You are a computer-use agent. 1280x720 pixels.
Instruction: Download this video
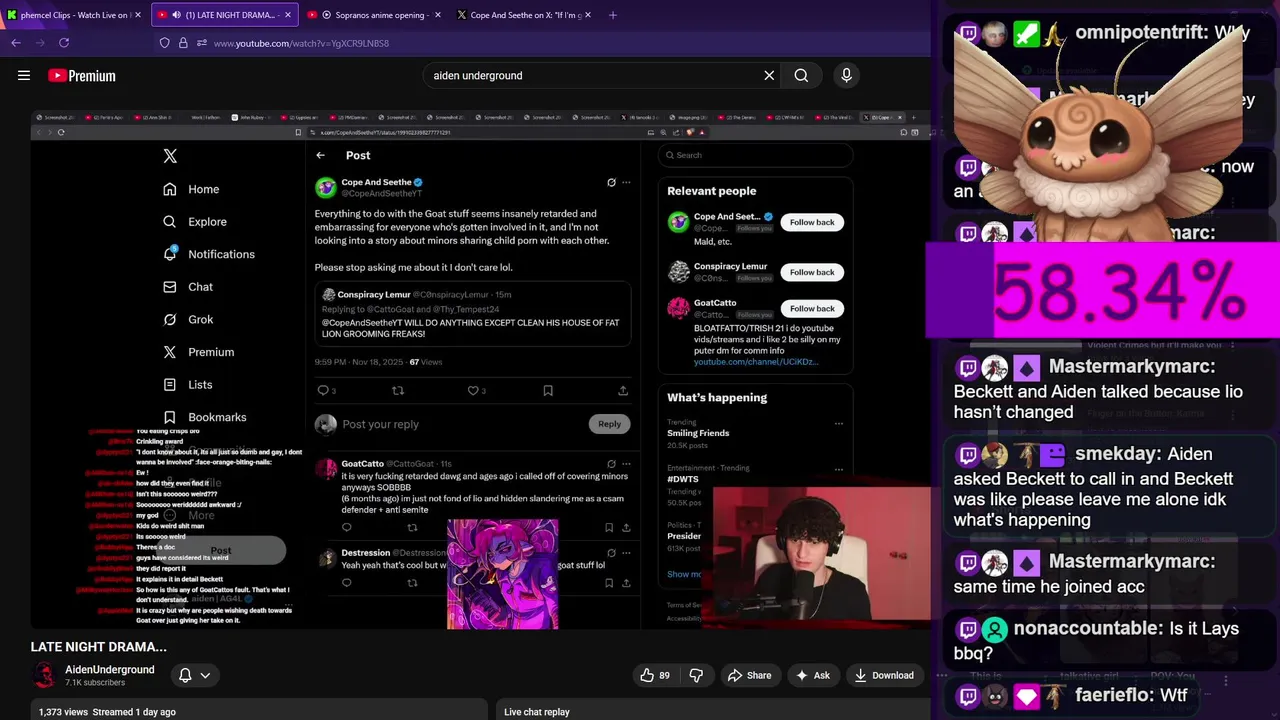pyautogui.click(x=883, y=675)
